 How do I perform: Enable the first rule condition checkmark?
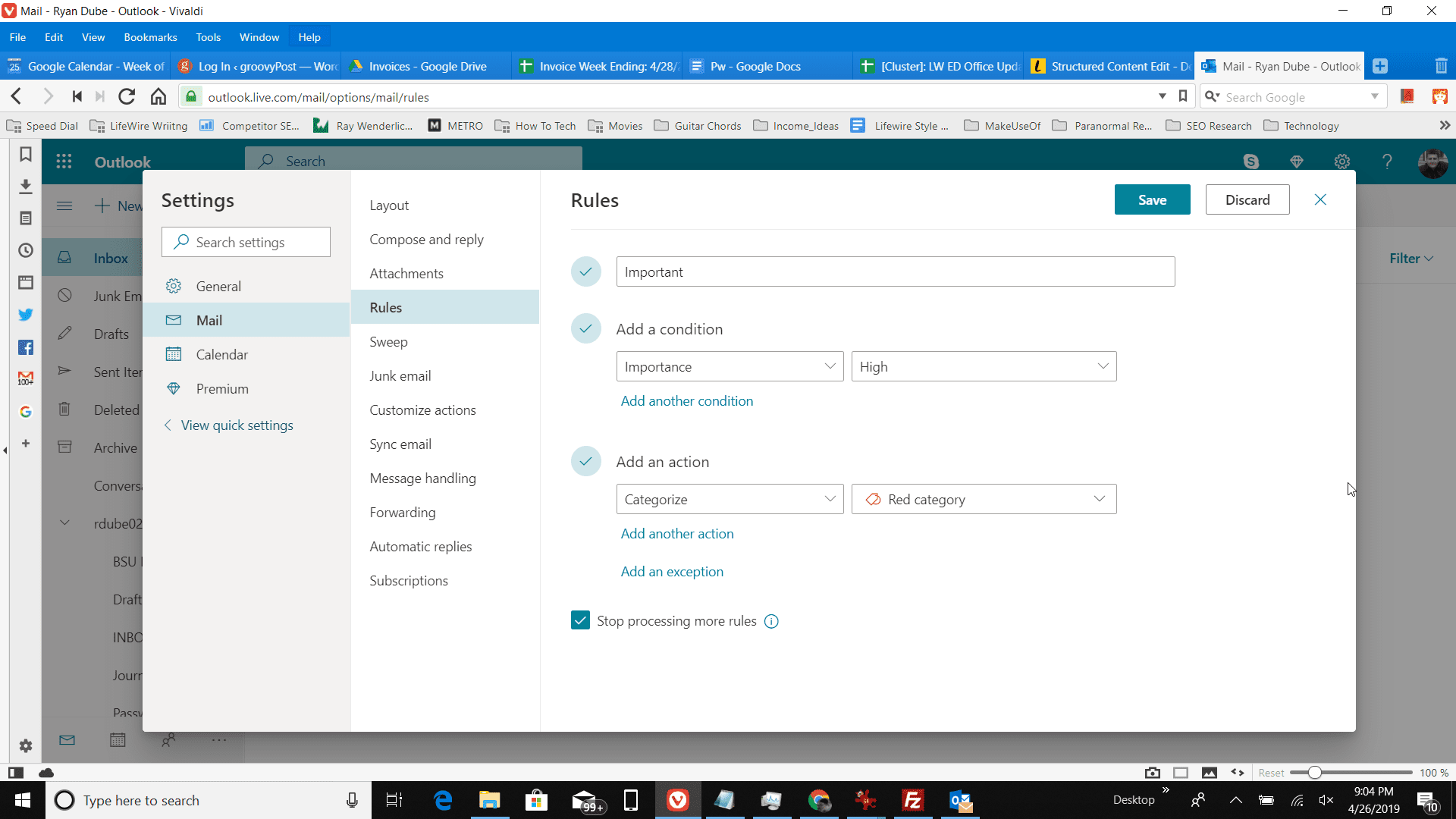[x=586, y=328]
